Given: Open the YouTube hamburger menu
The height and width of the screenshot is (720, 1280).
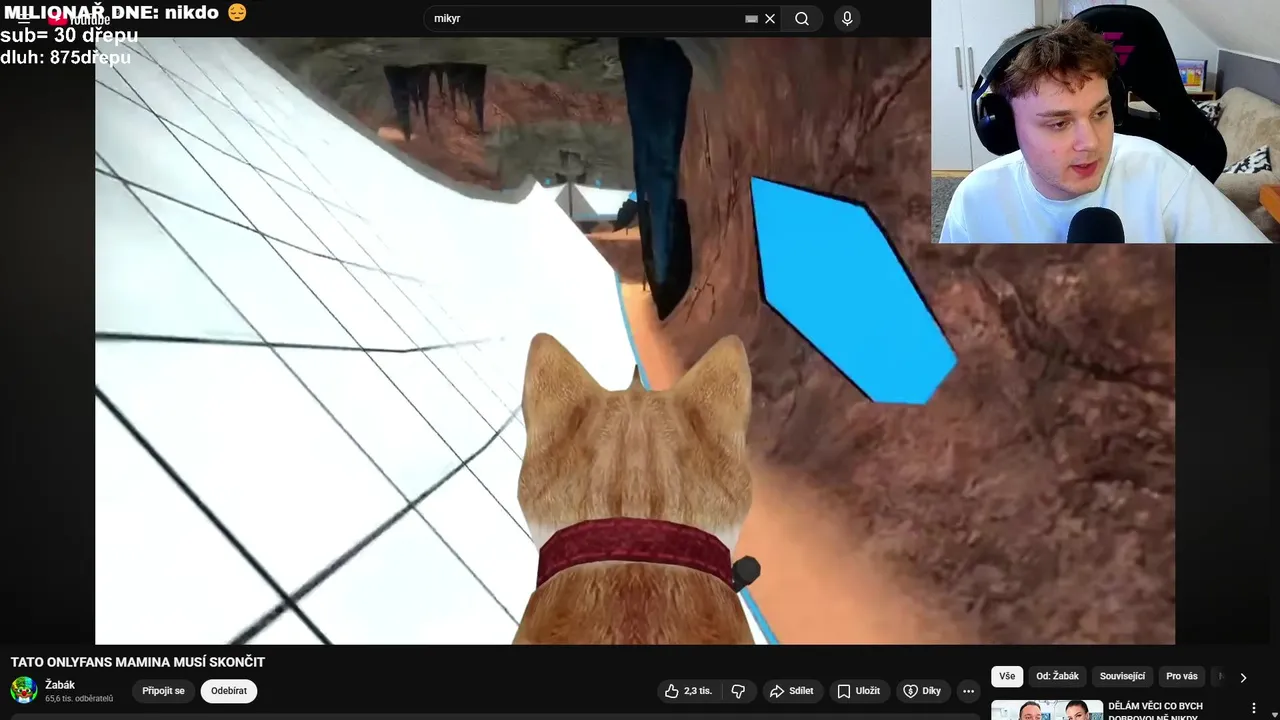Looking at the screenshot, I should pyautogui.click(x=24, y=19).
